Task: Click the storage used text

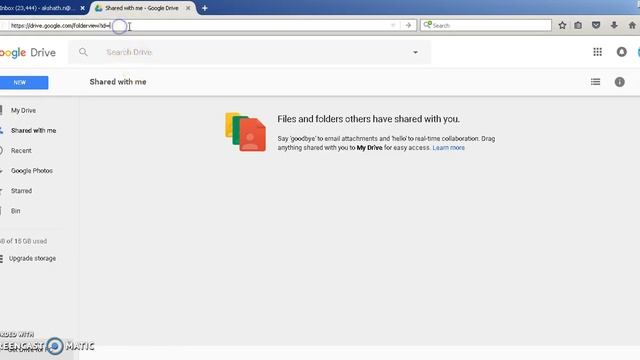Action: pos(24,241)
